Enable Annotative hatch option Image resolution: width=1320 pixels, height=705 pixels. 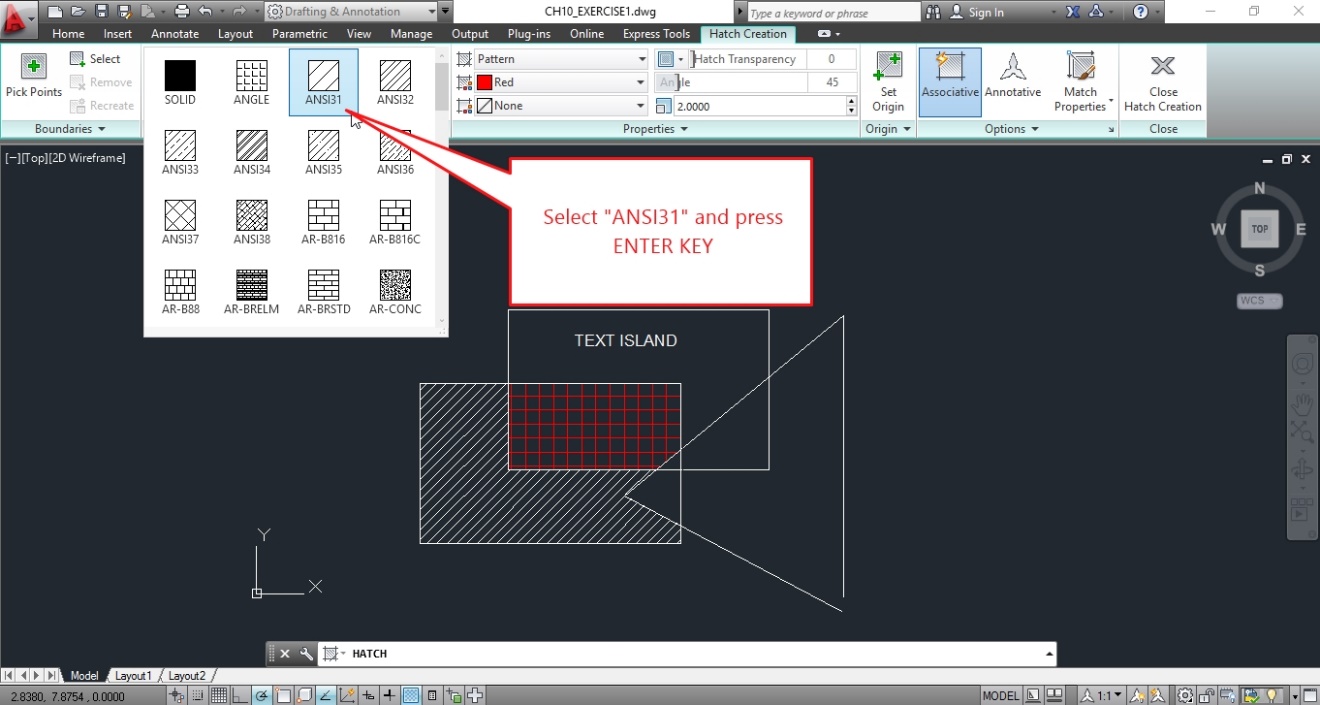[x=1013, y=82]
